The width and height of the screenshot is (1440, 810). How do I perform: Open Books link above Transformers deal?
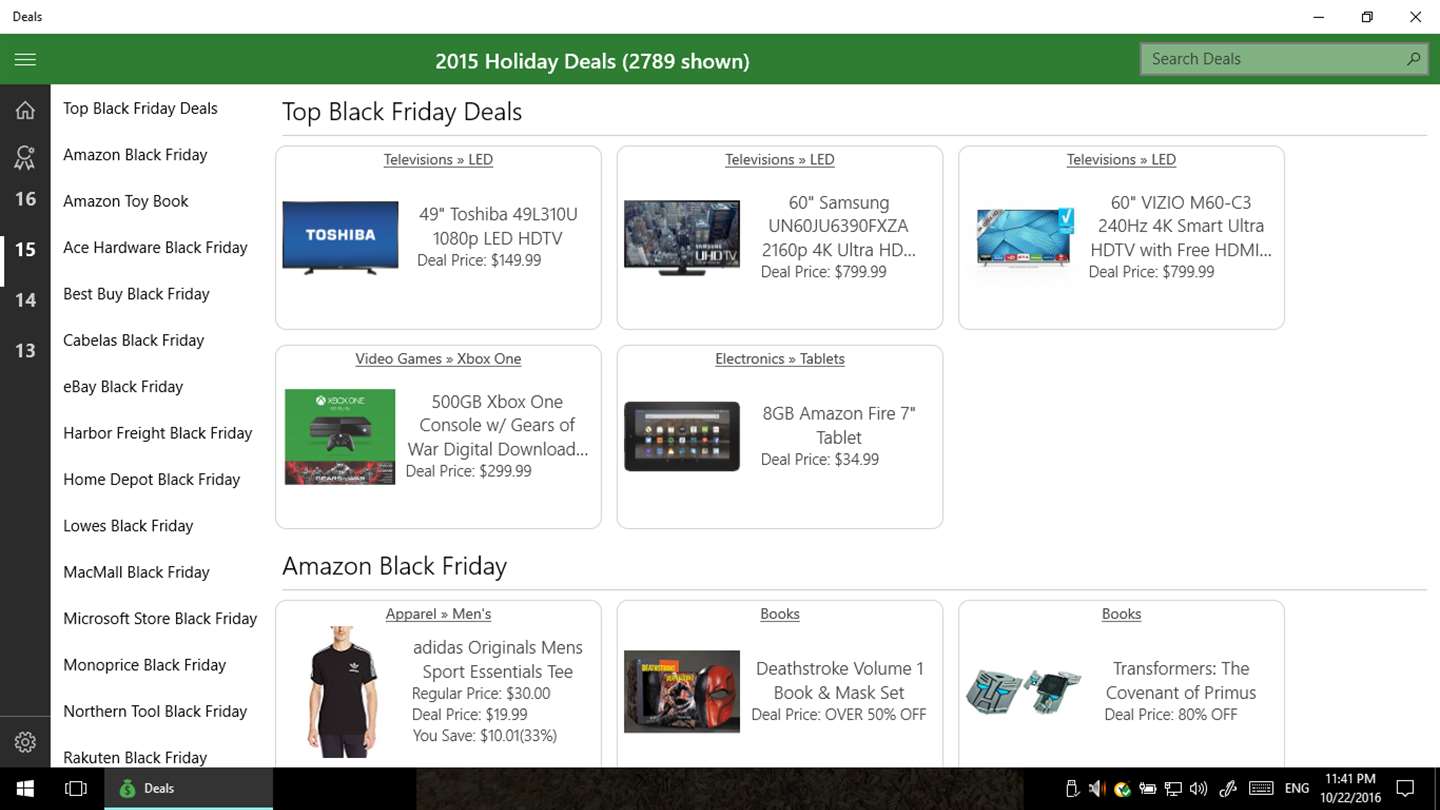pos(1121,614)
